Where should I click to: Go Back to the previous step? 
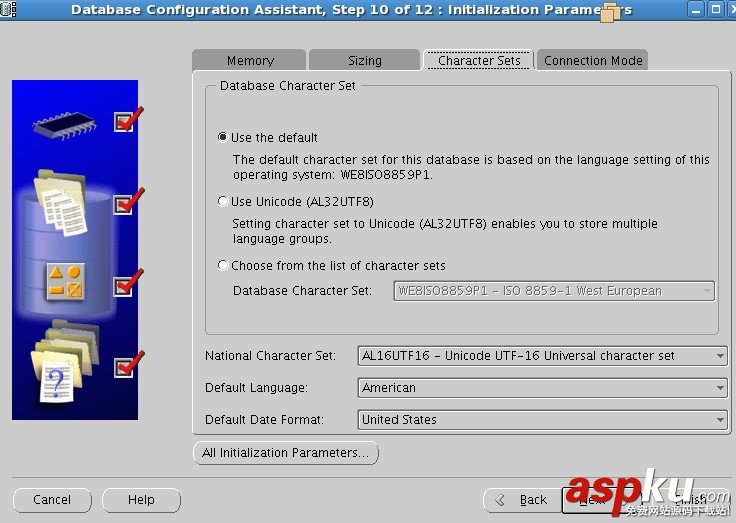click(522, 500)
